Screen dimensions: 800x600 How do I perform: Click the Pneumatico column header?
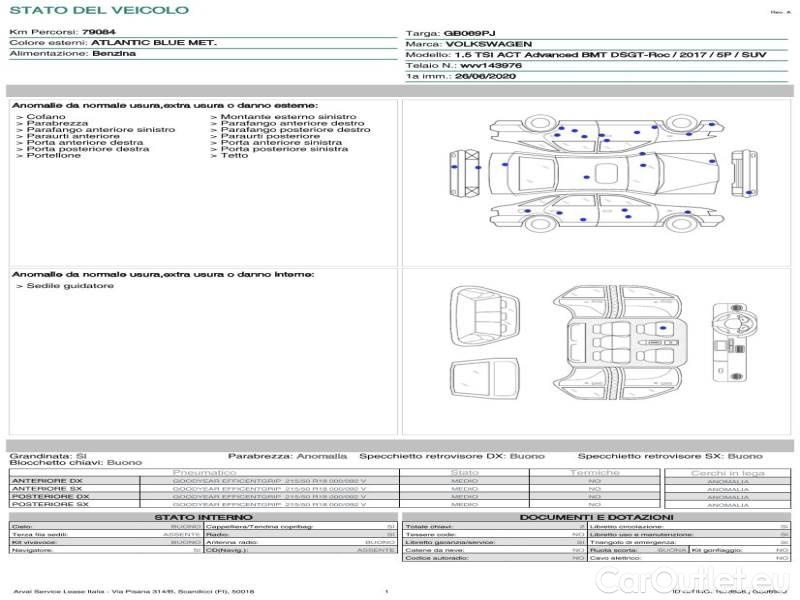(x=205, y=472)
